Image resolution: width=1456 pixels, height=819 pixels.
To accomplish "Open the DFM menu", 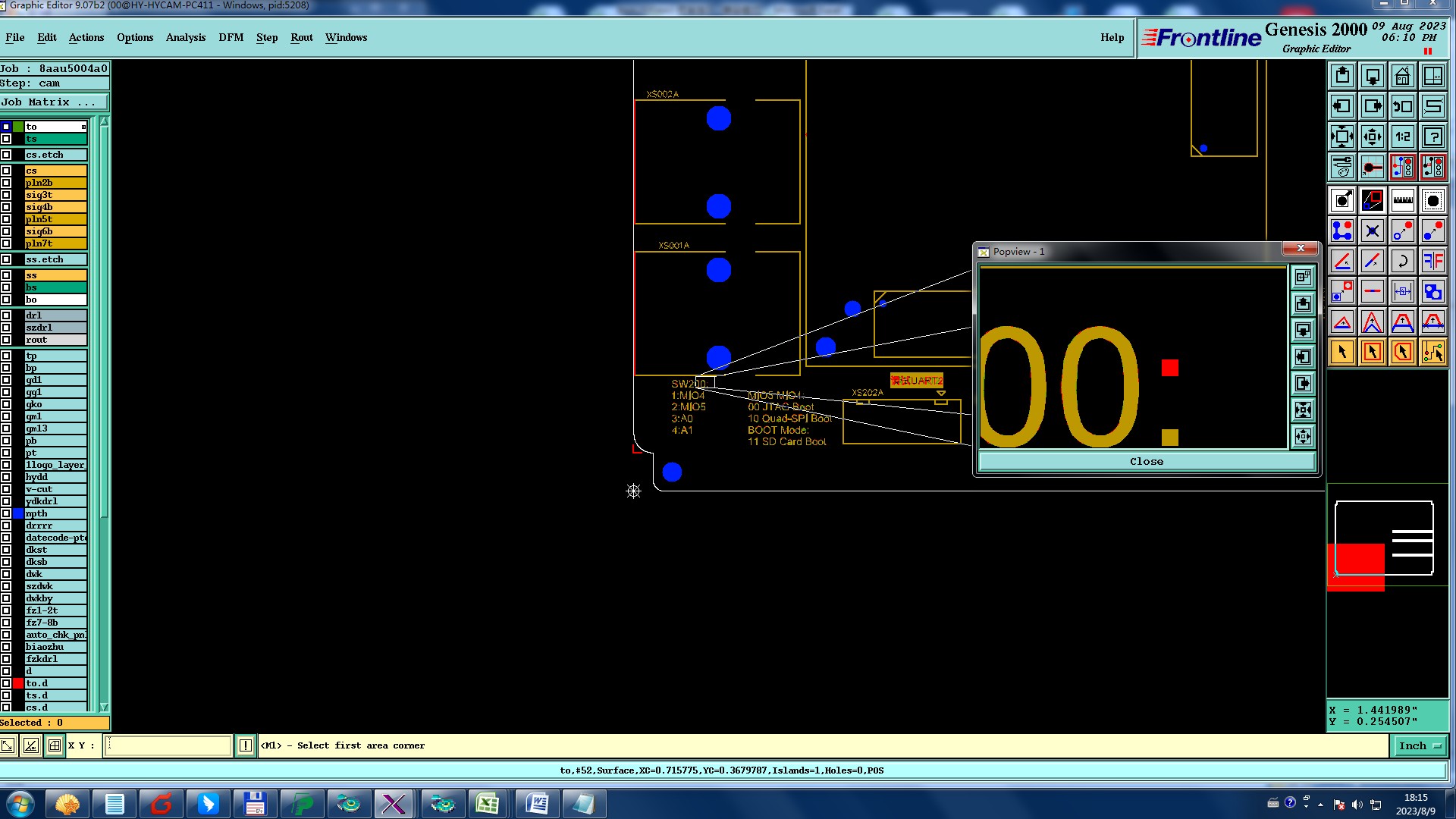I will click(231, 37).
